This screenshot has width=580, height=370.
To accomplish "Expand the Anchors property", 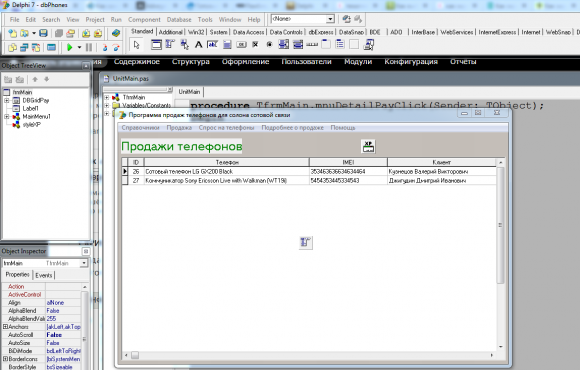I will coord(6,327).
